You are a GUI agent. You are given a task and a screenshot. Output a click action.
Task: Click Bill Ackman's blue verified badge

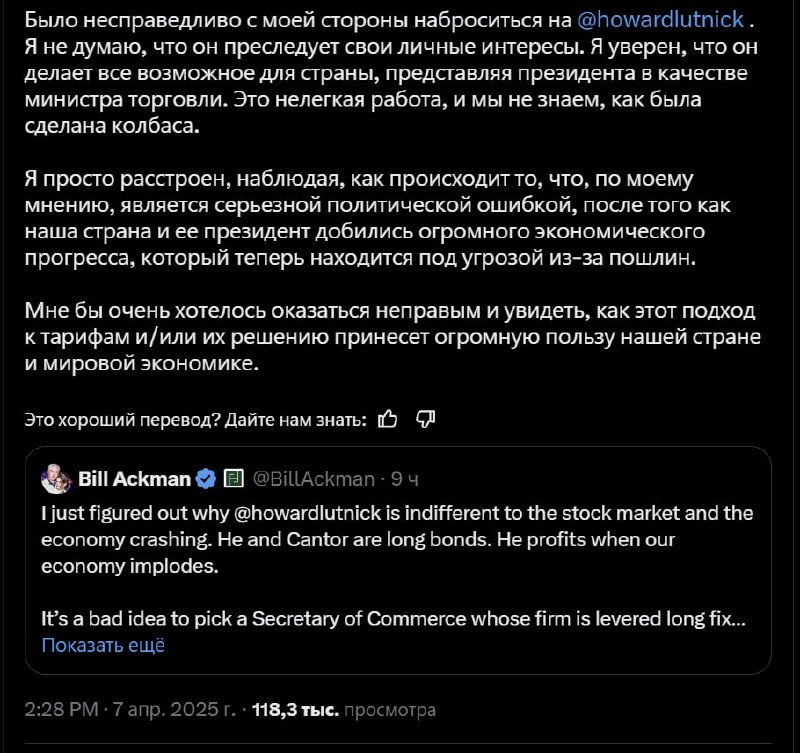(206, 479)
